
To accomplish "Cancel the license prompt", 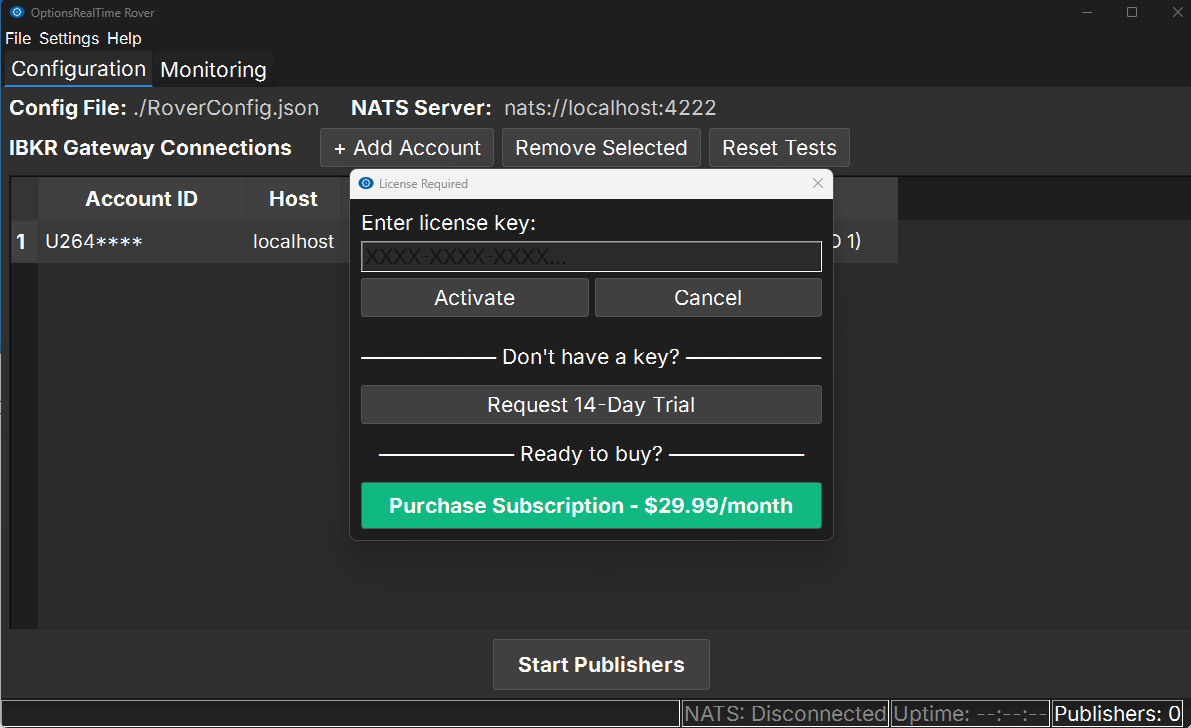I will pos(708,298).
